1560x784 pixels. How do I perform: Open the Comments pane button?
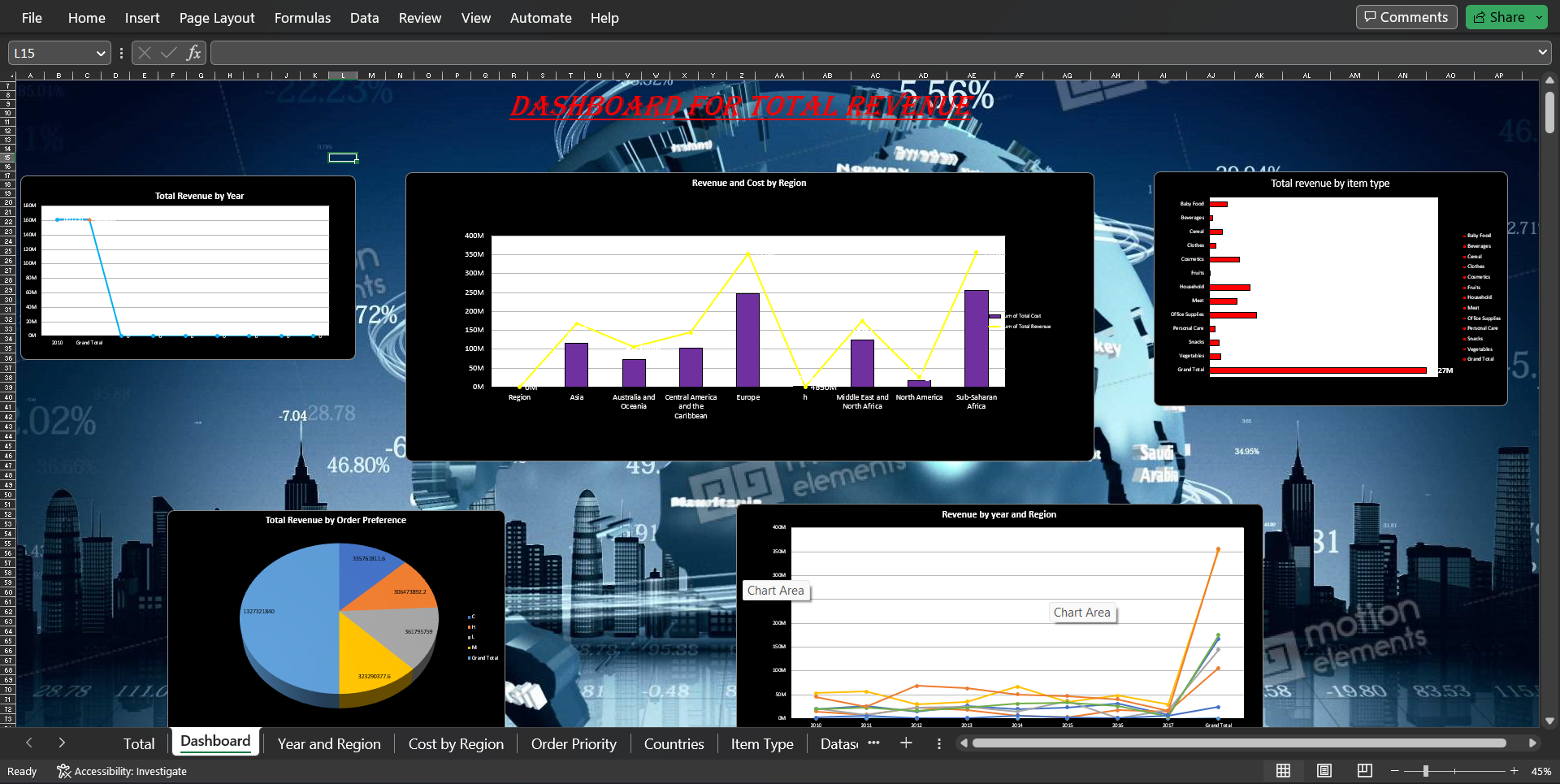point(1406,17)
